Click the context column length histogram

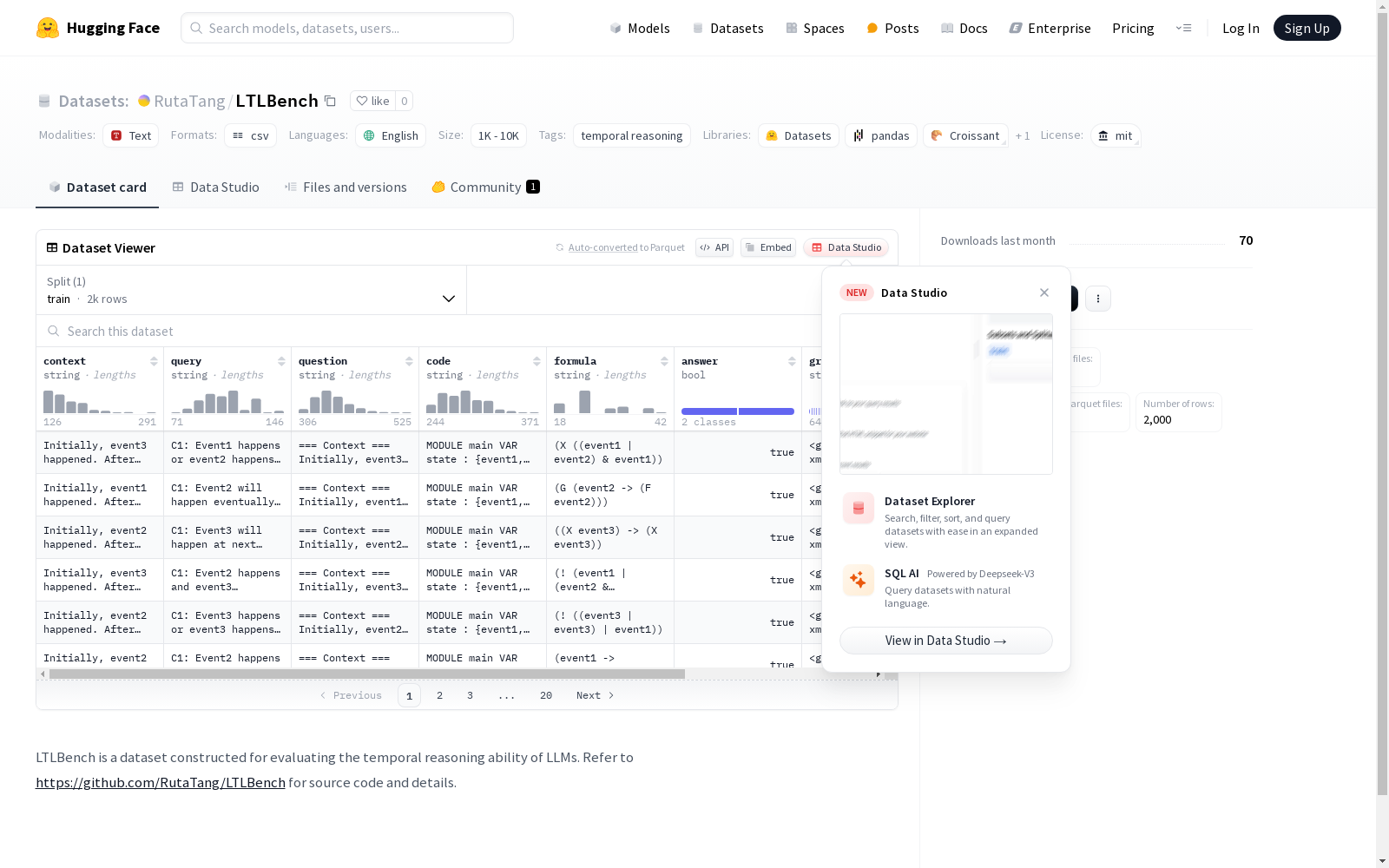click(x=100, y=401)
